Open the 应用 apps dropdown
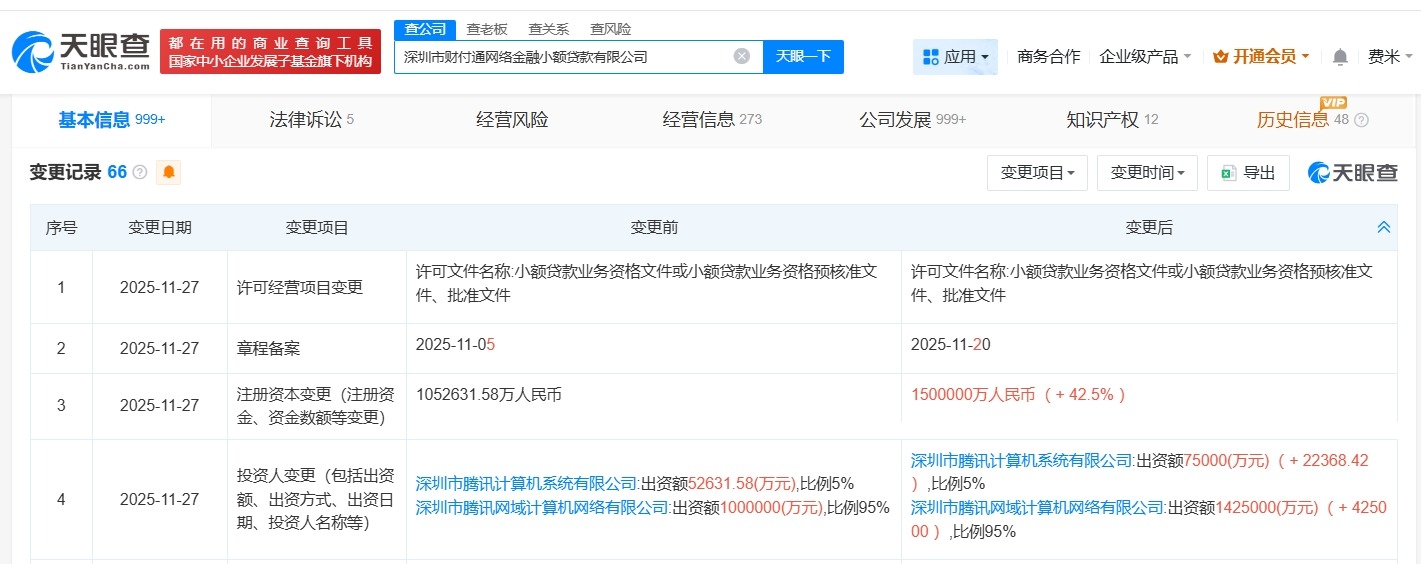Screen dimensions: 1421x564 tap(954, 57)
